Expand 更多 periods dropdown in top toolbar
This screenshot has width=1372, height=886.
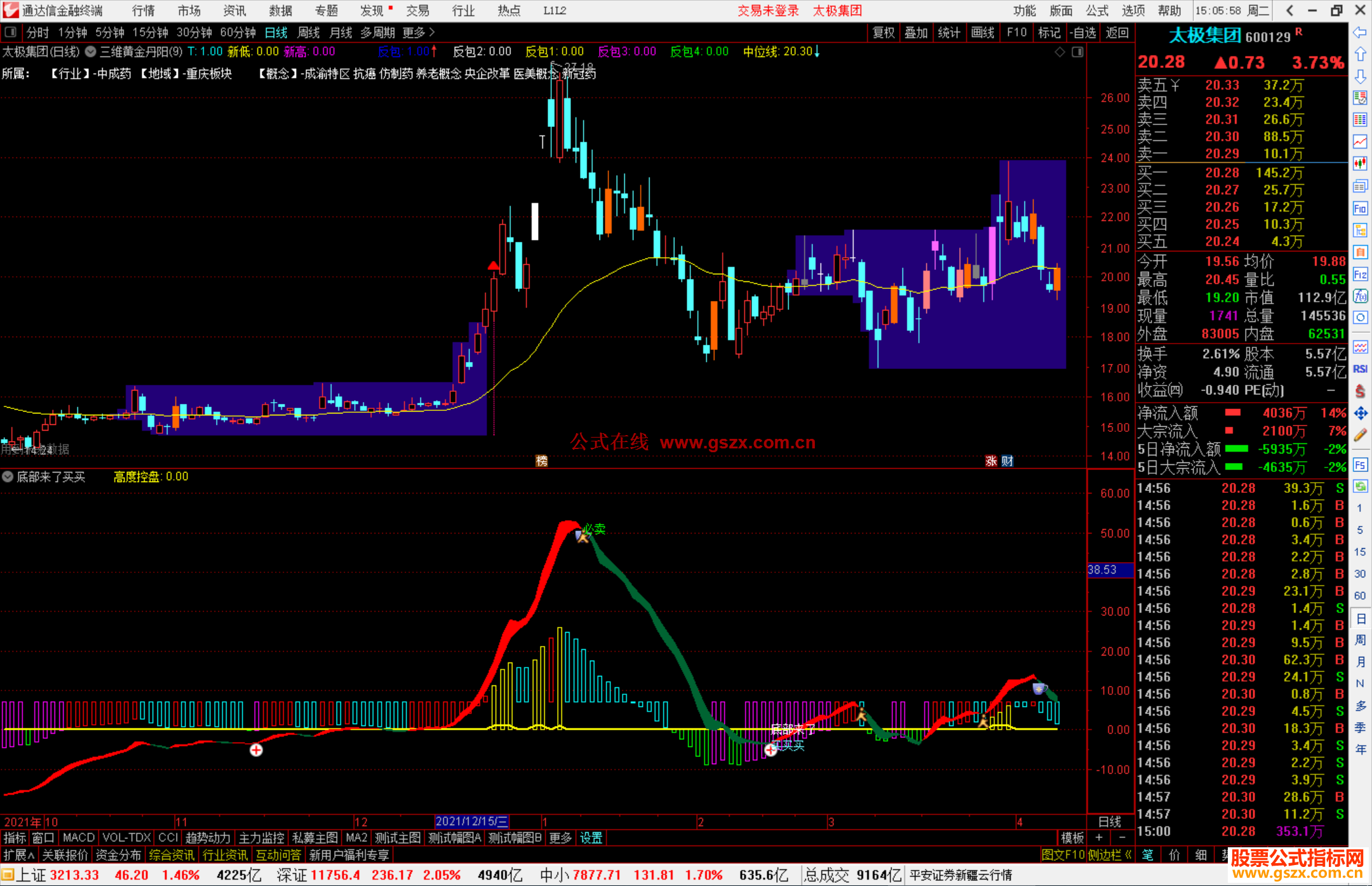click(x=418, y=32)
